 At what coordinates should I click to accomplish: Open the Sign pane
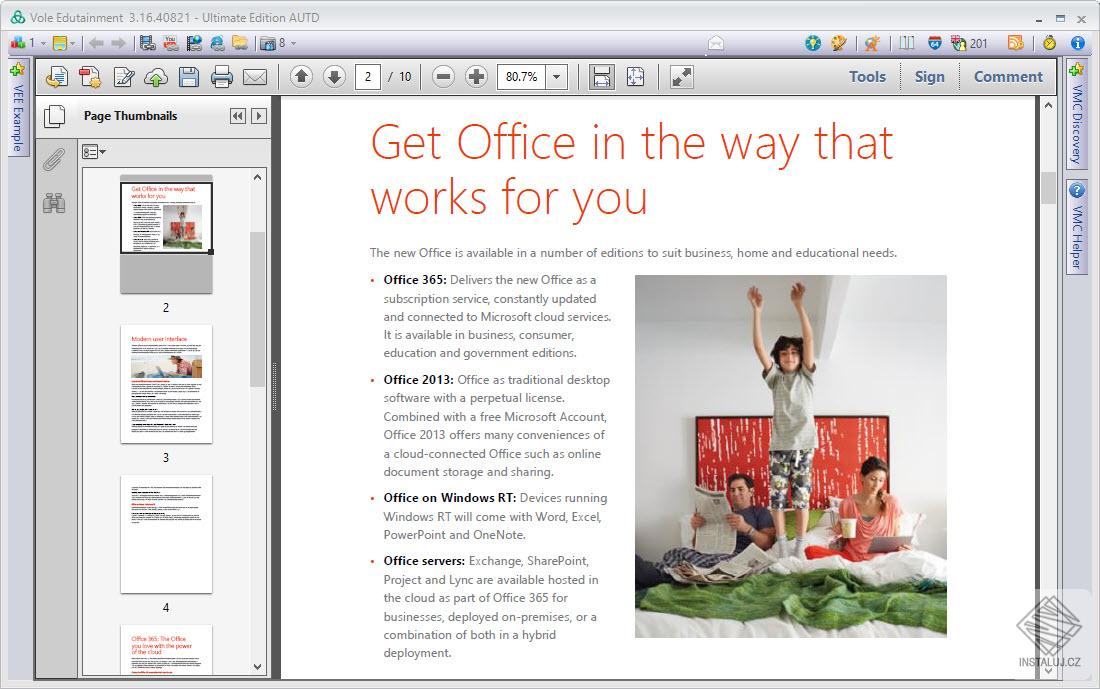coord(930,76)
